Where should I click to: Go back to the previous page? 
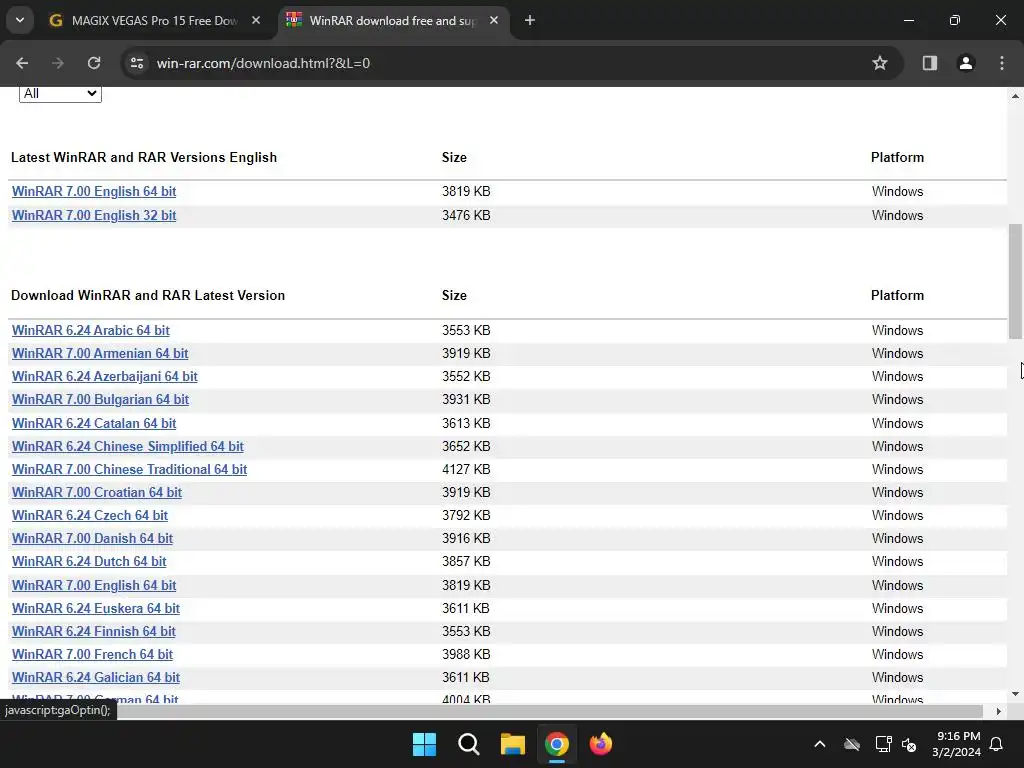22,63
